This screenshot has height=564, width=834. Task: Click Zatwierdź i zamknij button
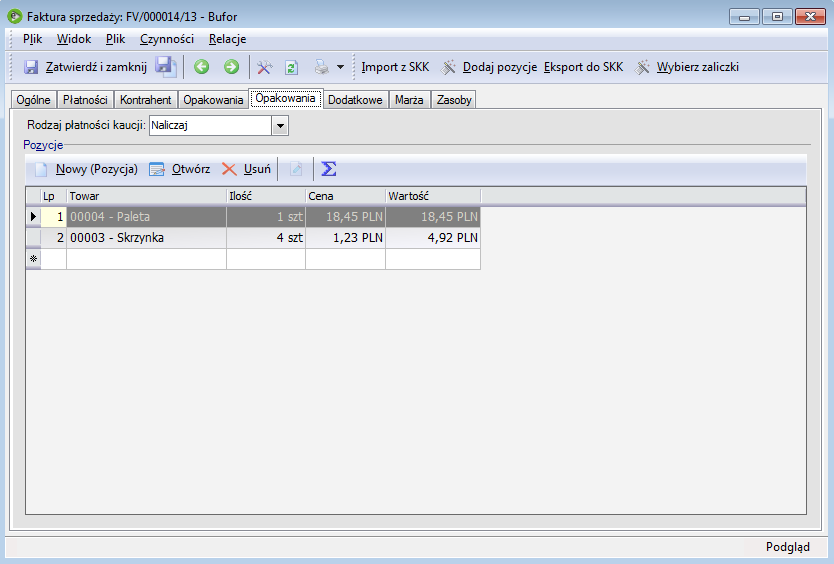[96, 67]
